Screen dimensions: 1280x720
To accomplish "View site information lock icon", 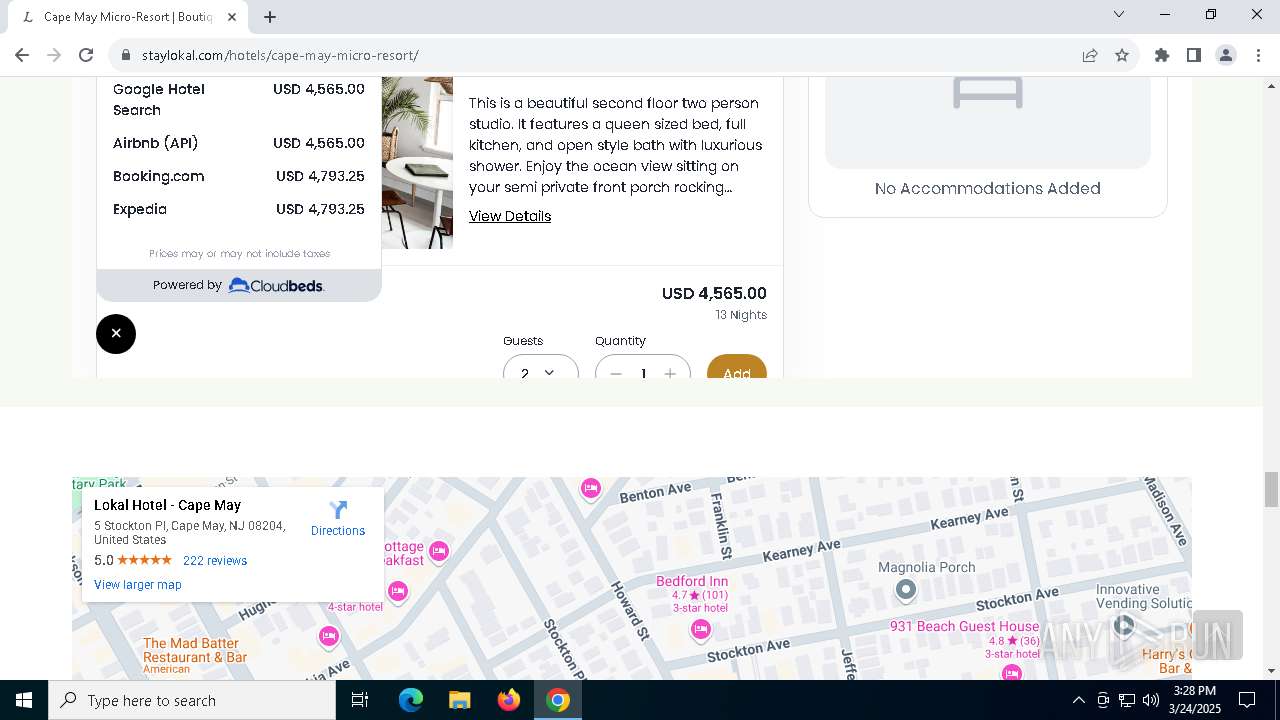I will pos(126,55).
